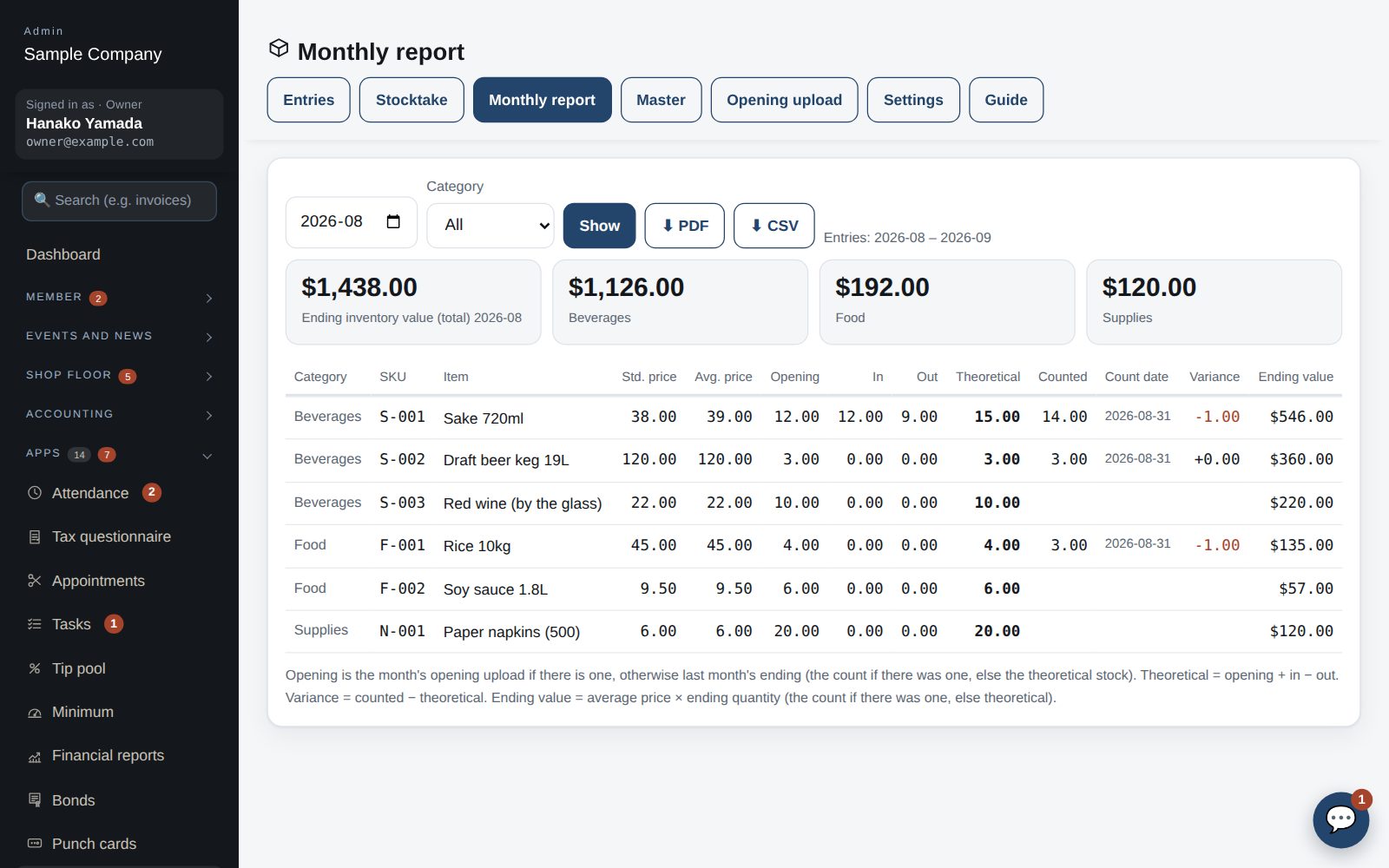The height and width of the screenshot is (868, 1389).
Task: Click the Tip pool percent icon
Action: click(x=35, y=668)
